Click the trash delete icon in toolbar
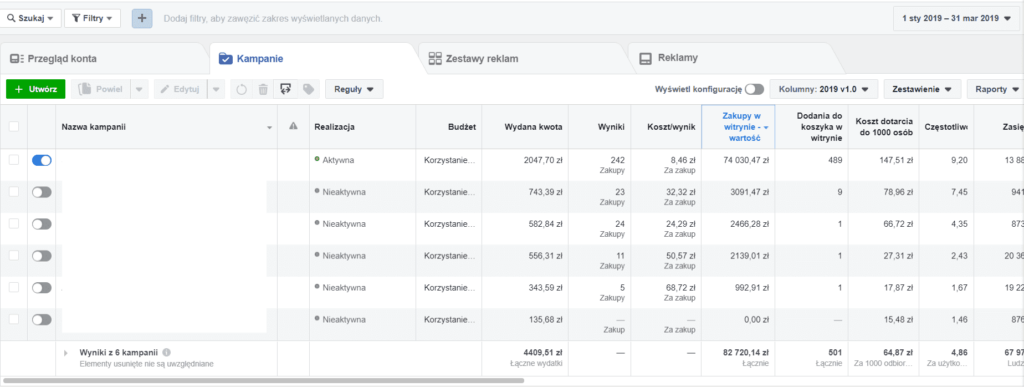This screenshot has height=387, width=1024. pos(263,89)
